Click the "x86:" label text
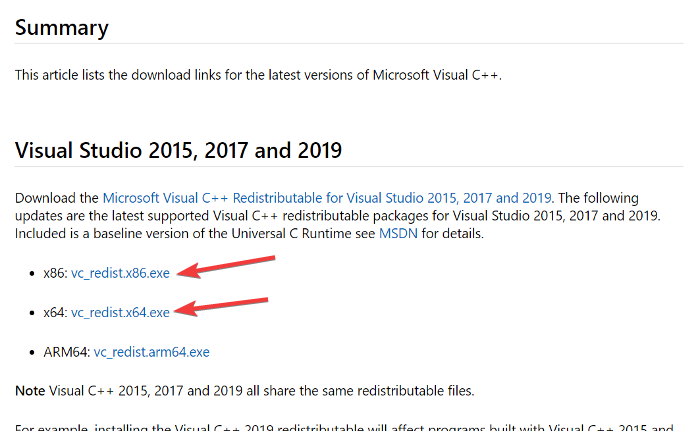This screenshot has height=431, width=700. tap(51, 273)
